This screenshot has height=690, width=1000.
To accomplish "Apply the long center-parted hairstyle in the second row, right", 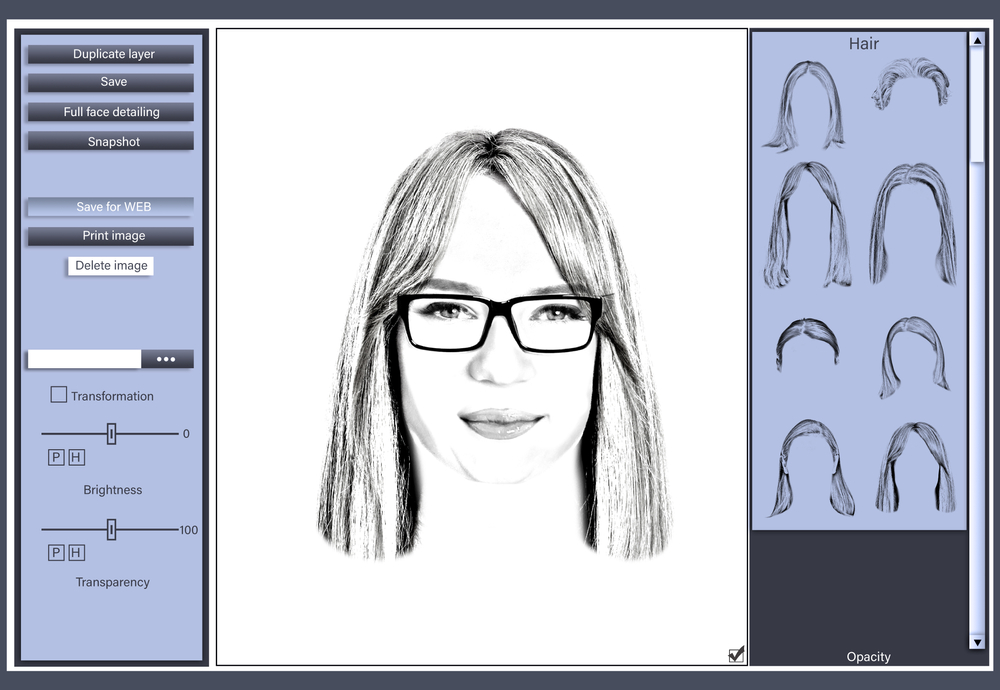I will (x=912, y=225).
